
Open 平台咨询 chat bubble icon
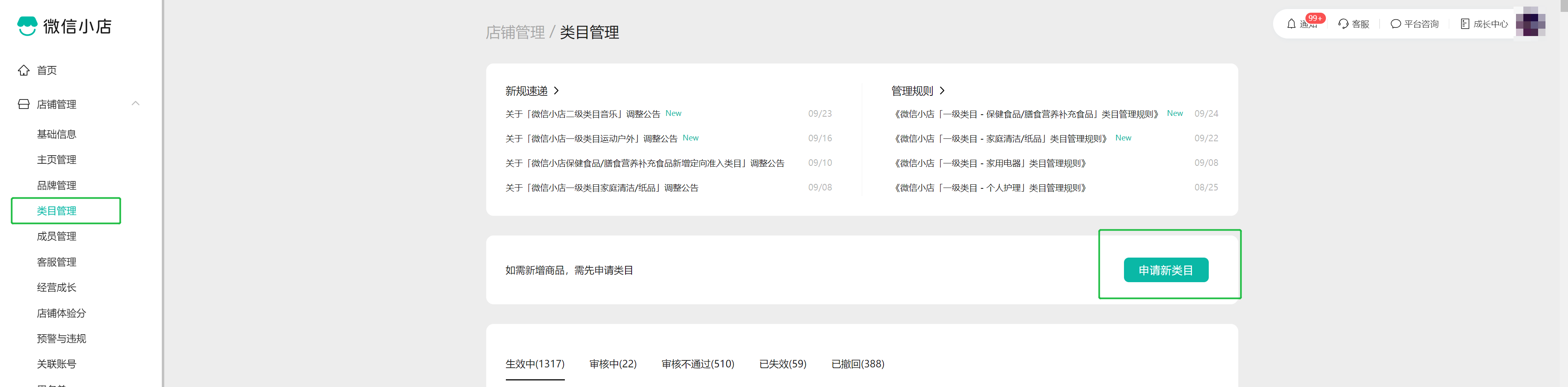pos(1395,24)
